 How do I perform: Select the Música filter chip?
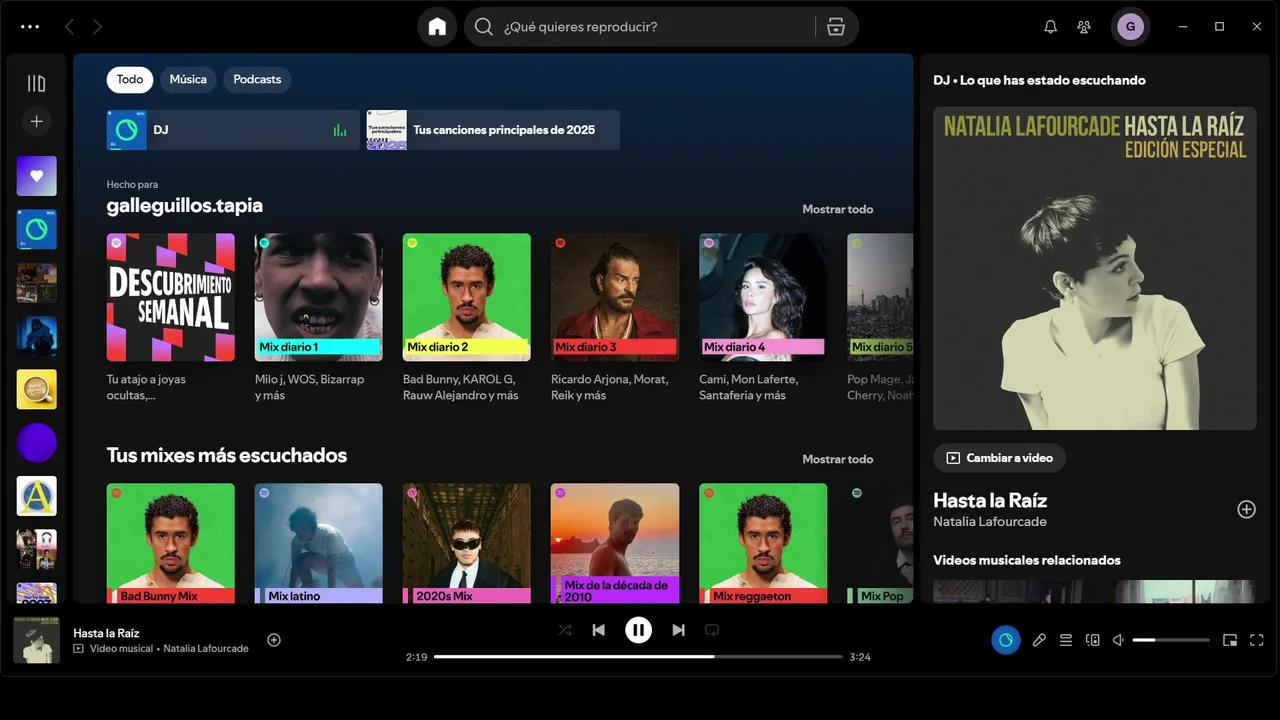tap(188, 79)
